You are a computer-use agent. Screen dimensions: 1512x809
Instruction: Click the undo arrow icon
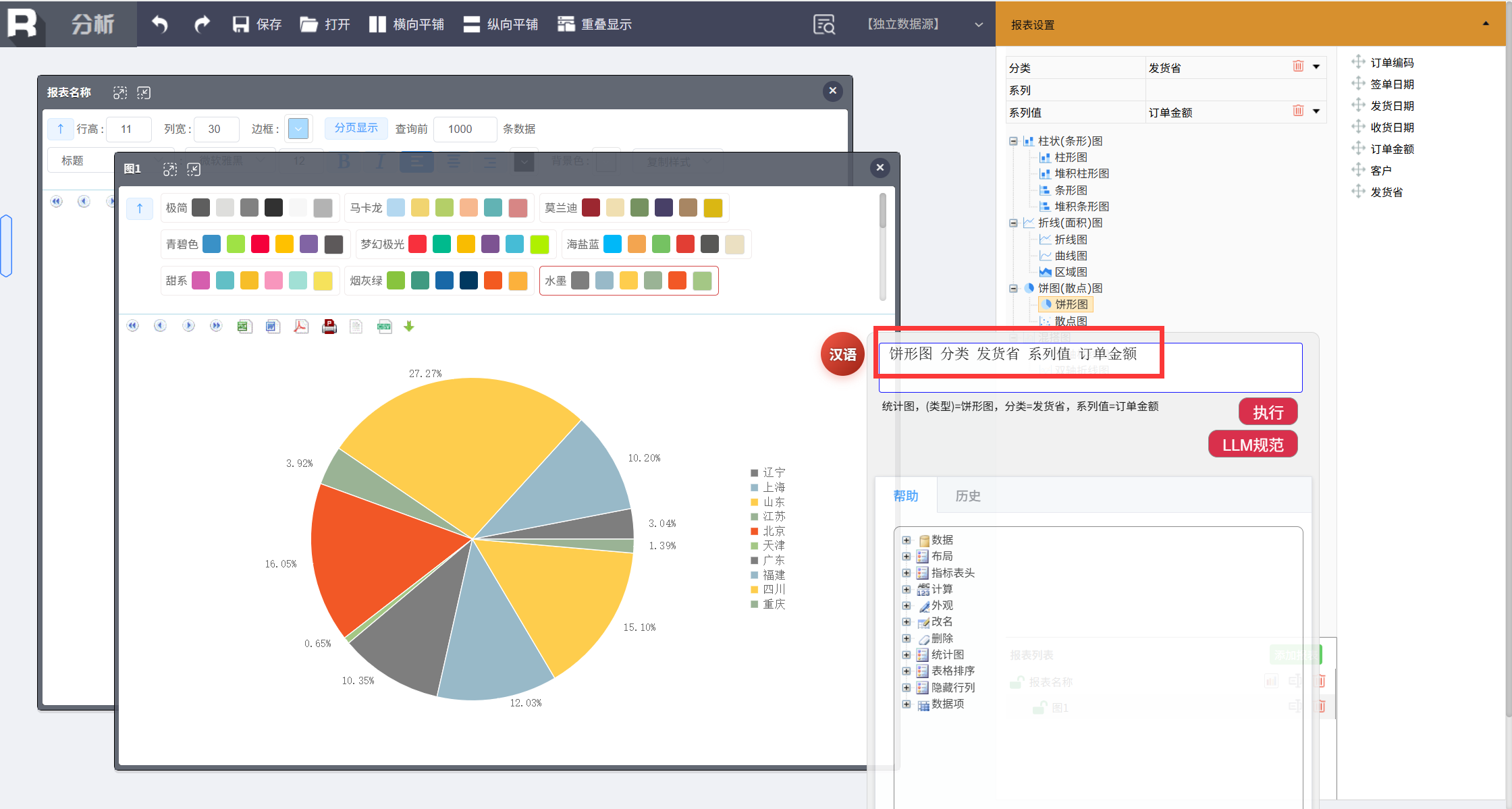(160, 24)
